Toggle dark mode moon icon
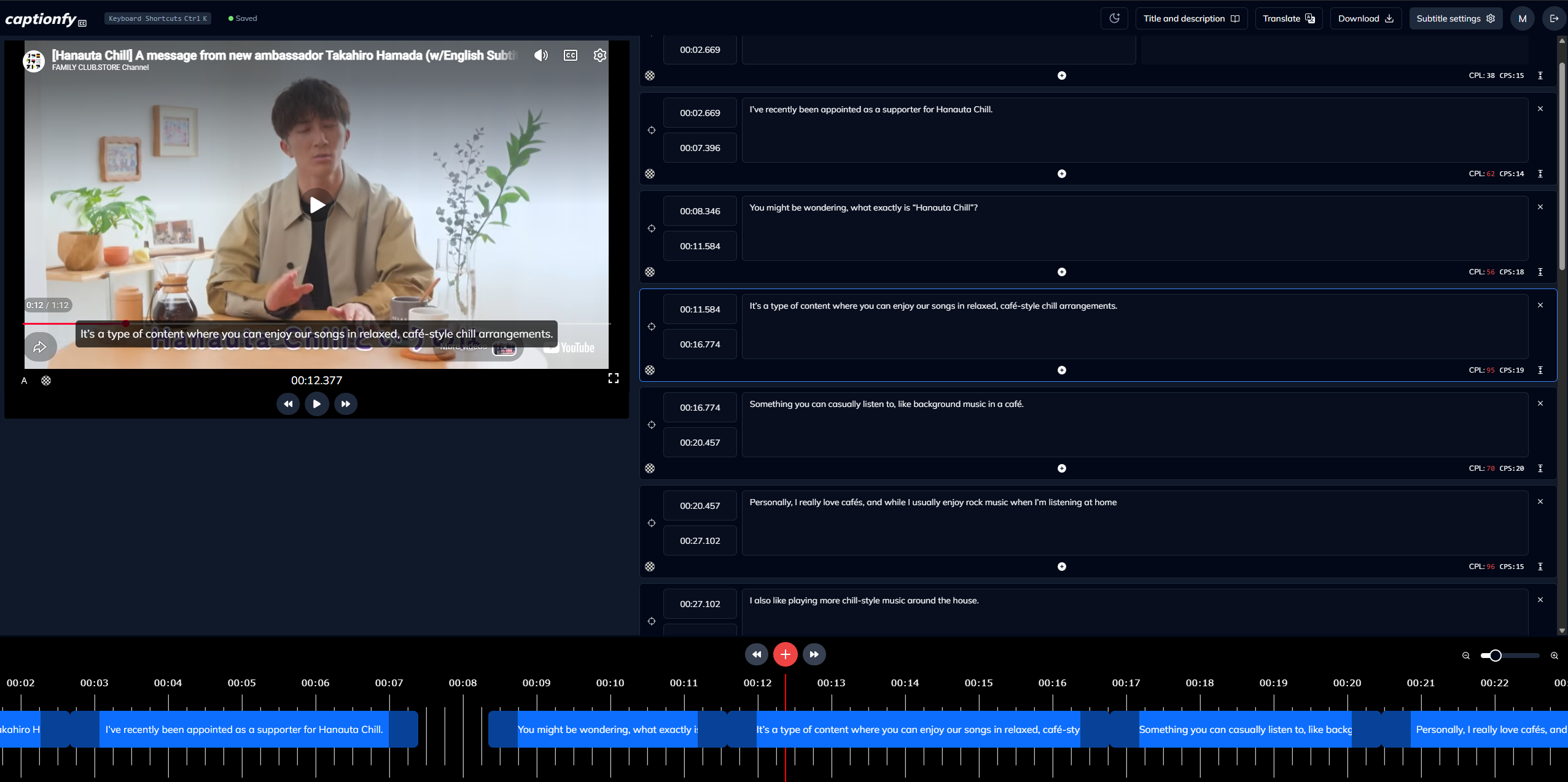The height and width of the screenshot is (782, 1568). click(x=1114, y=18)
